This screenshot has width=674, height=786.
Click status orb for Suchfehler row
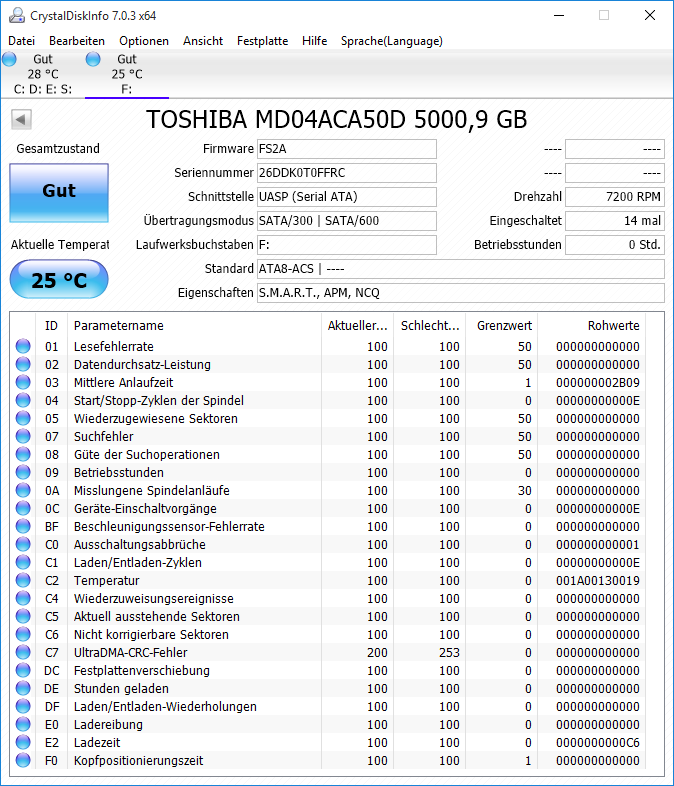tap(23, 437)
